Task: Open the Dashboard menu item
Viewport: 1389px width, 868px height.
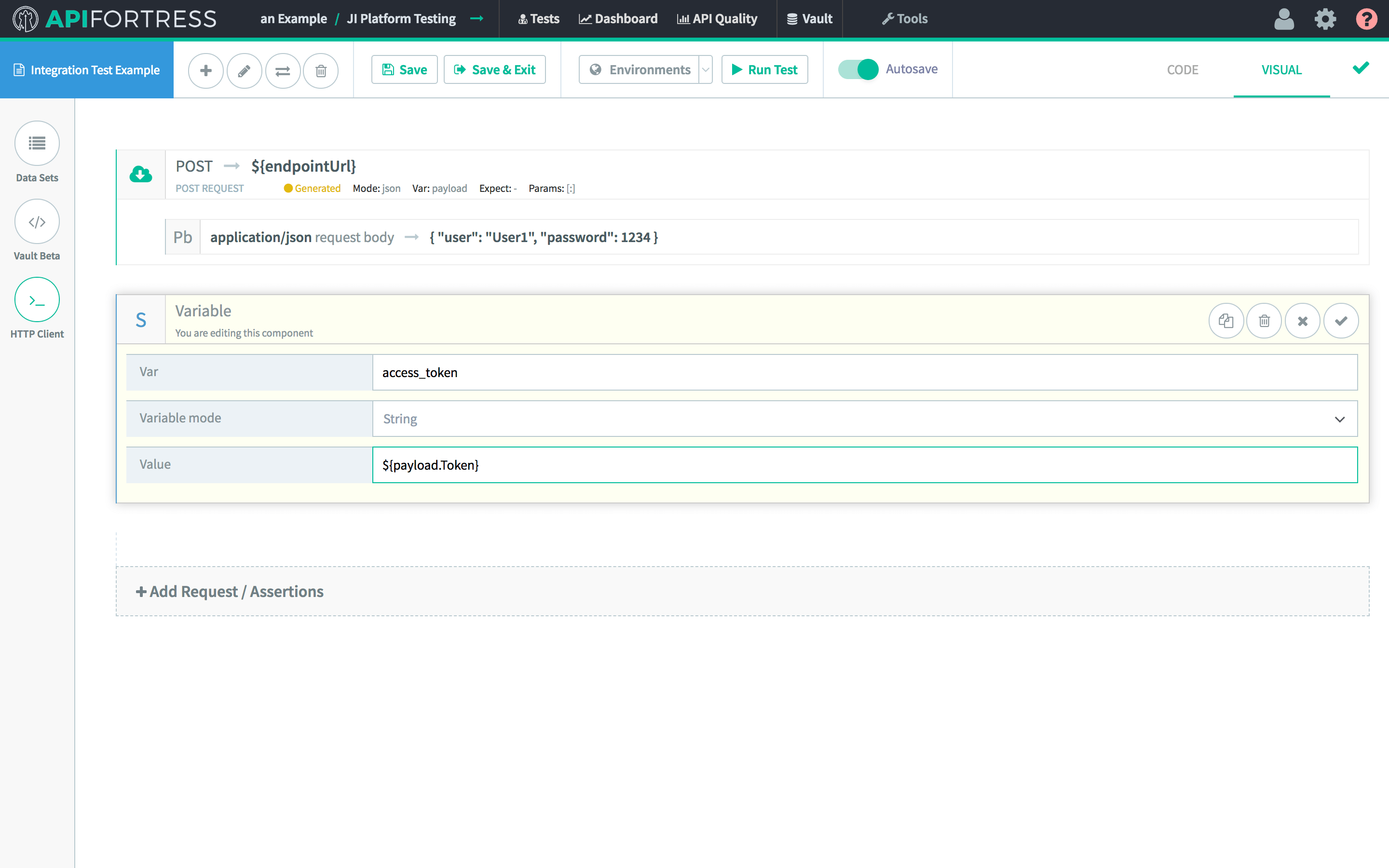Action: [x=618, y=18]
